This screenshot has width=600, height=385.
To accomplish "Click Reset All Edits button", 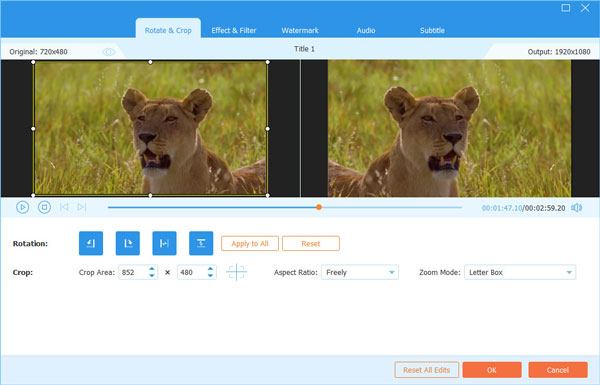I will [x=427, y=370].
